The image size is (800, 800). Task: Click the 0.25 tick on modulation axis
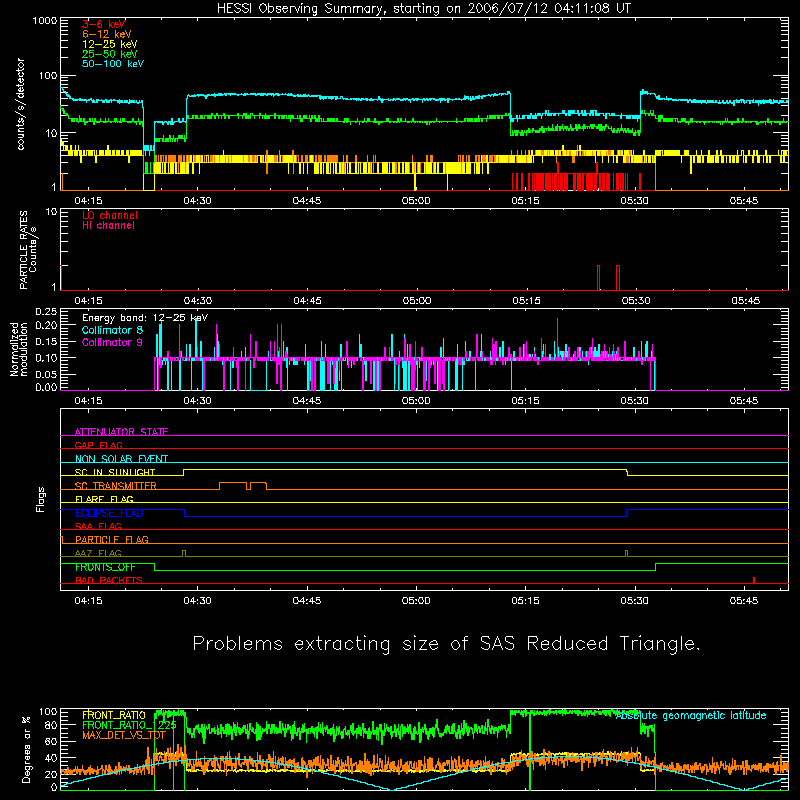pos(46,311)
